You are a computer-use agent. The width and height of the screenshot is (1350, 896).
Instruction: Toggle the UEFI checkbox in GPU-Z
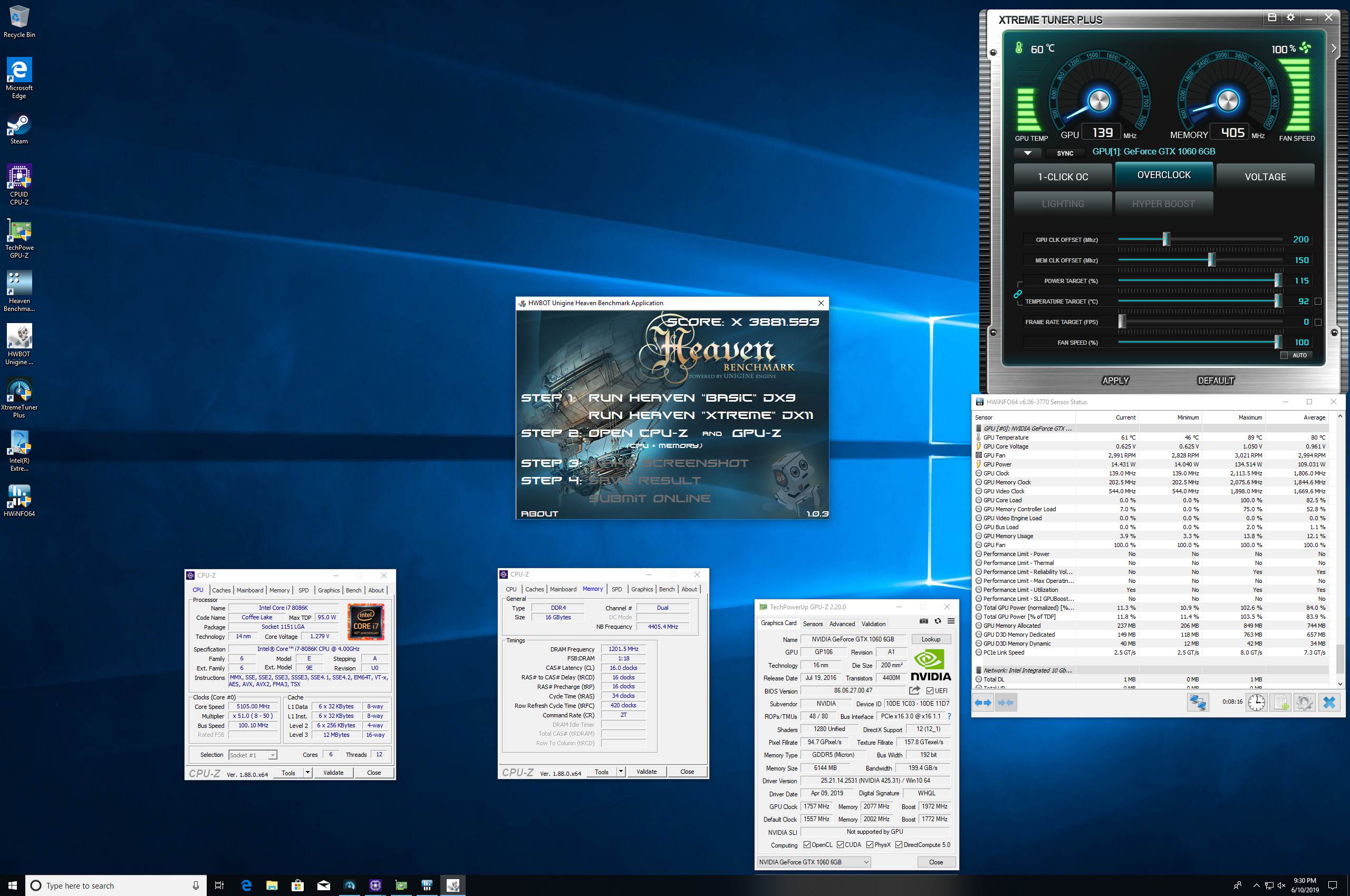pyautogui.click(x=929, y=691)
